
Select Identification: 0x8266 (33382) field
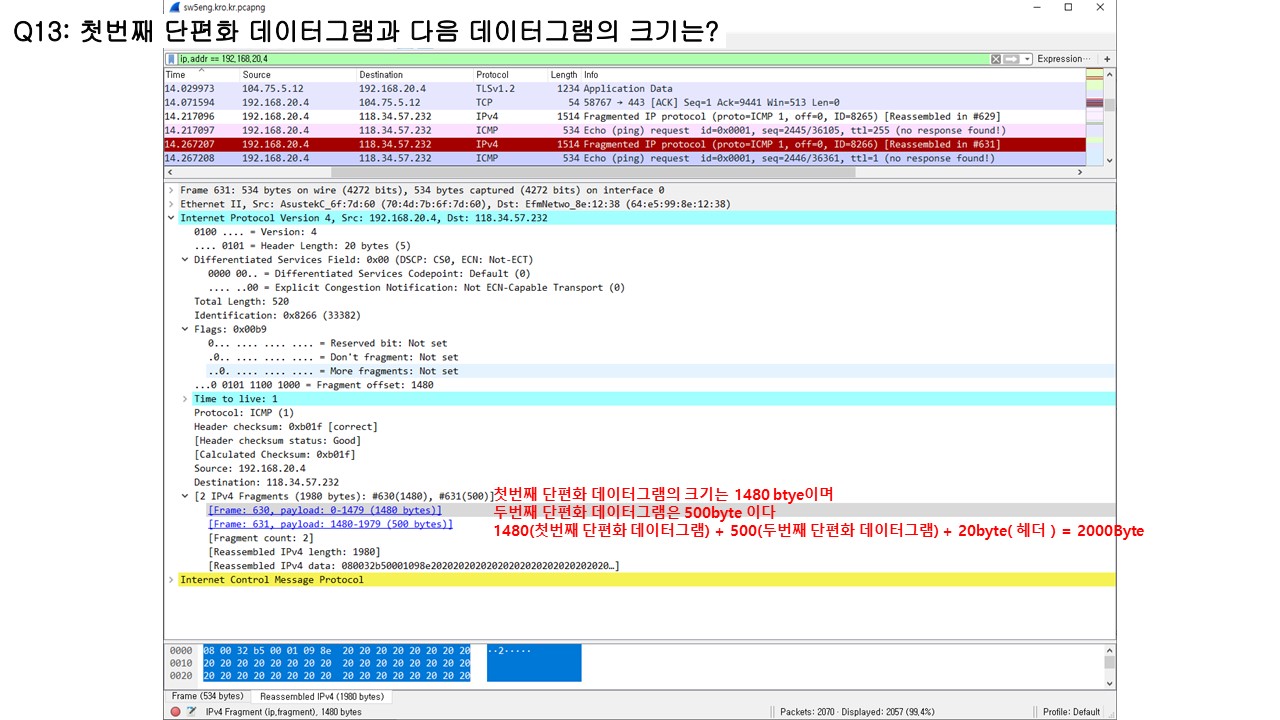pos(277,315)
